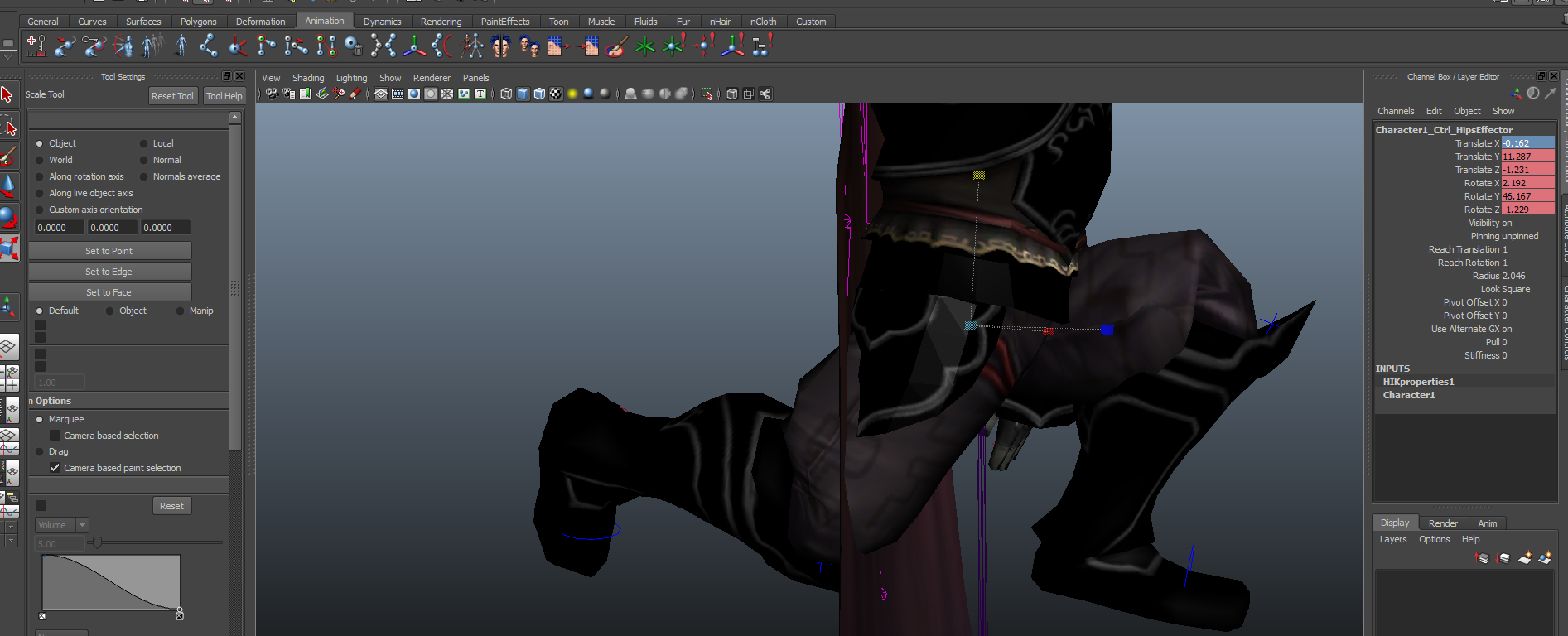Switch to the Rendering shelf tab

tap(441, 22)
